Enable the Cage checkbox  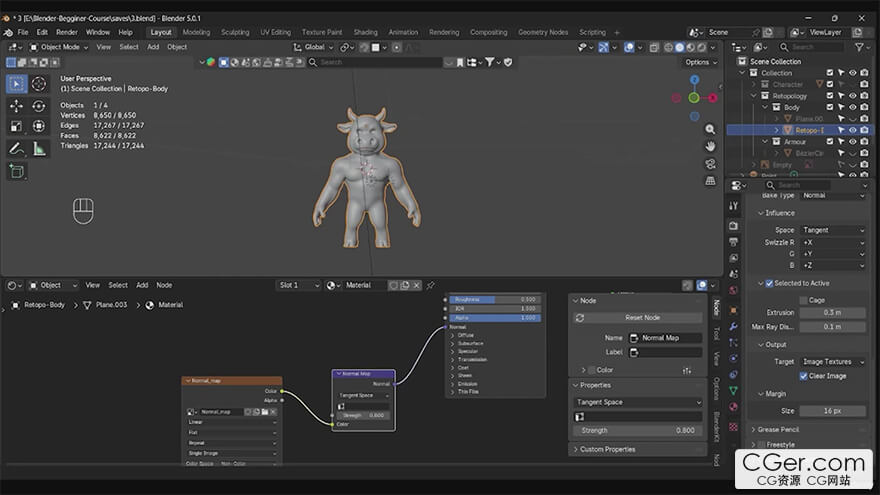pyautogui.click(x=803, y=300)
